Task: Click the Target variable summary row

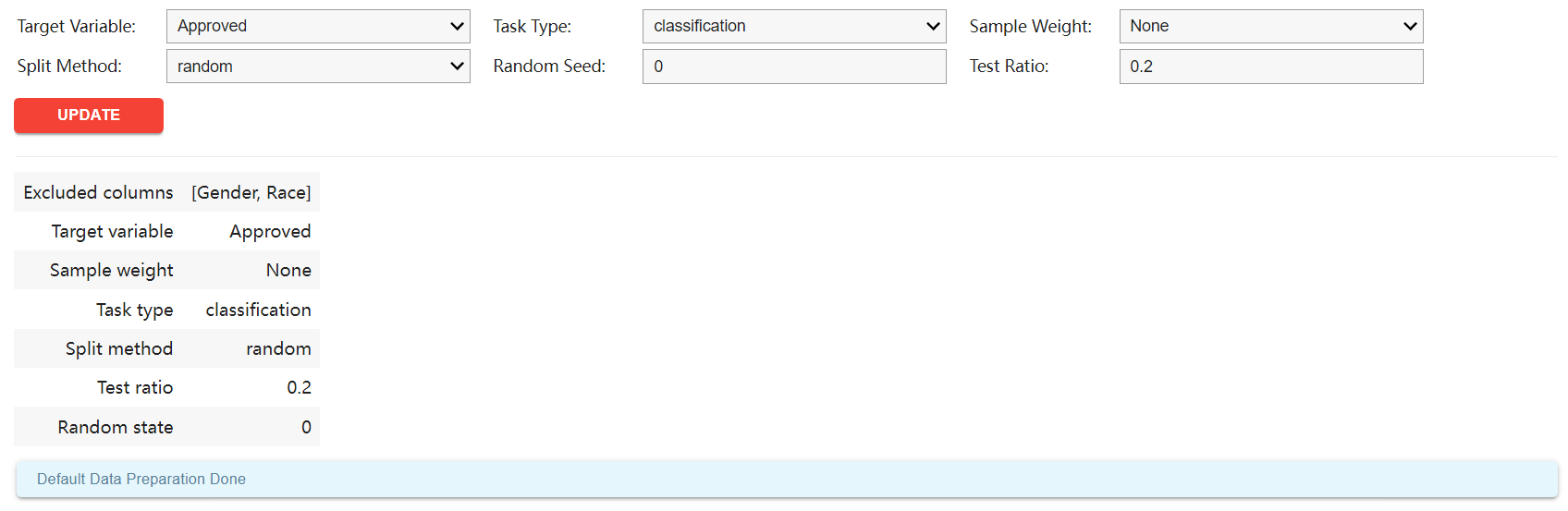Action: (x=166, y=231)
